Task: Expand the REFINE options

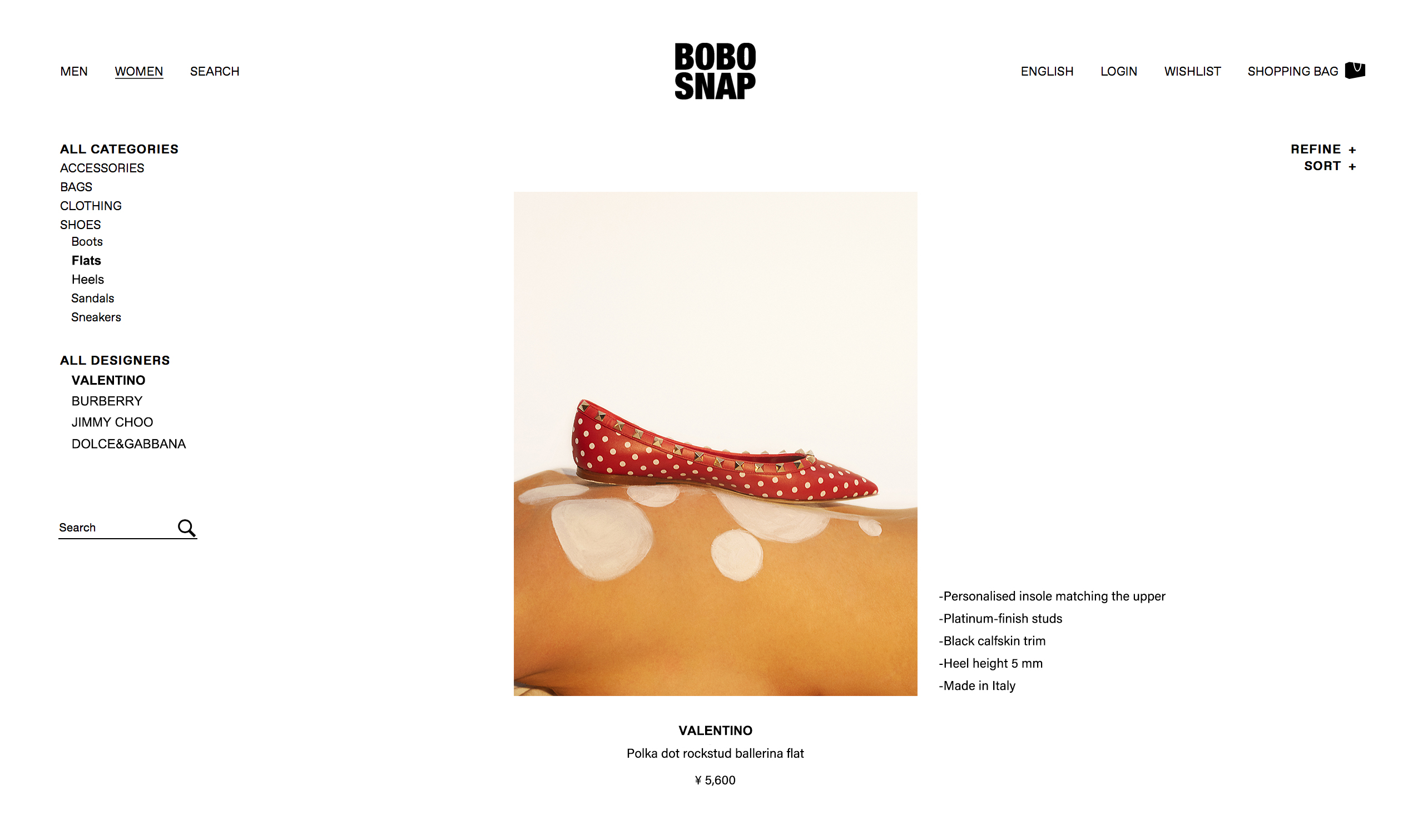Action: tap(1322, 149)
